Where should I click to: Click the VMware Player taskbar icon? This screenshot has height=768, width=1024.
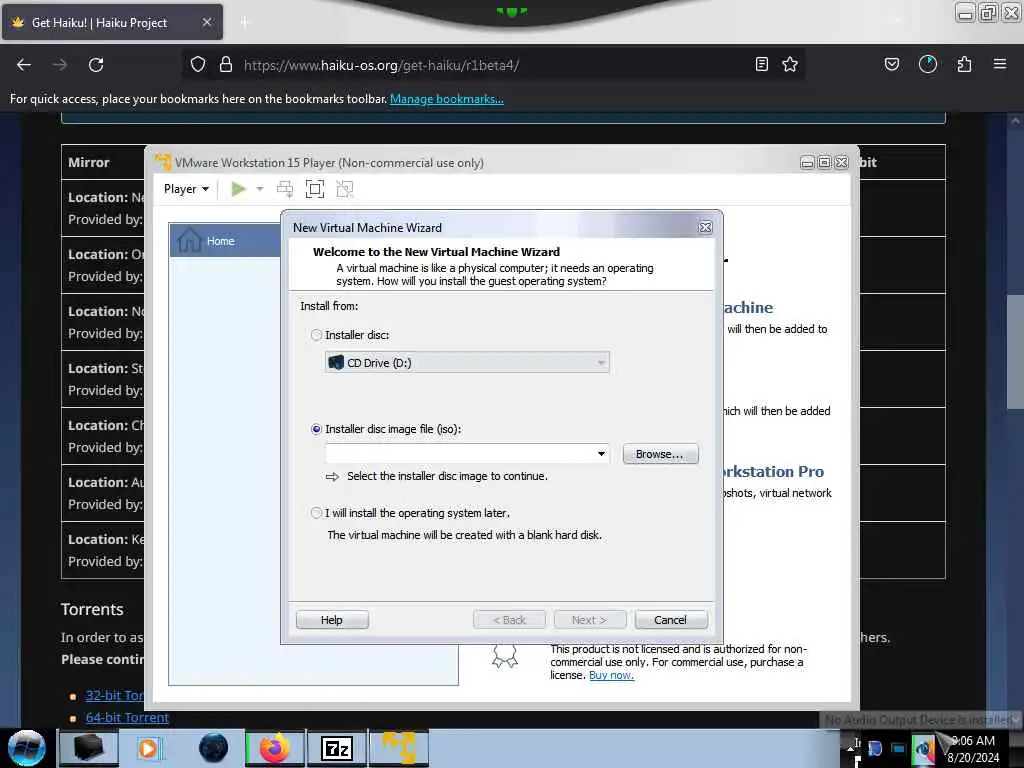tap(399, 748)
